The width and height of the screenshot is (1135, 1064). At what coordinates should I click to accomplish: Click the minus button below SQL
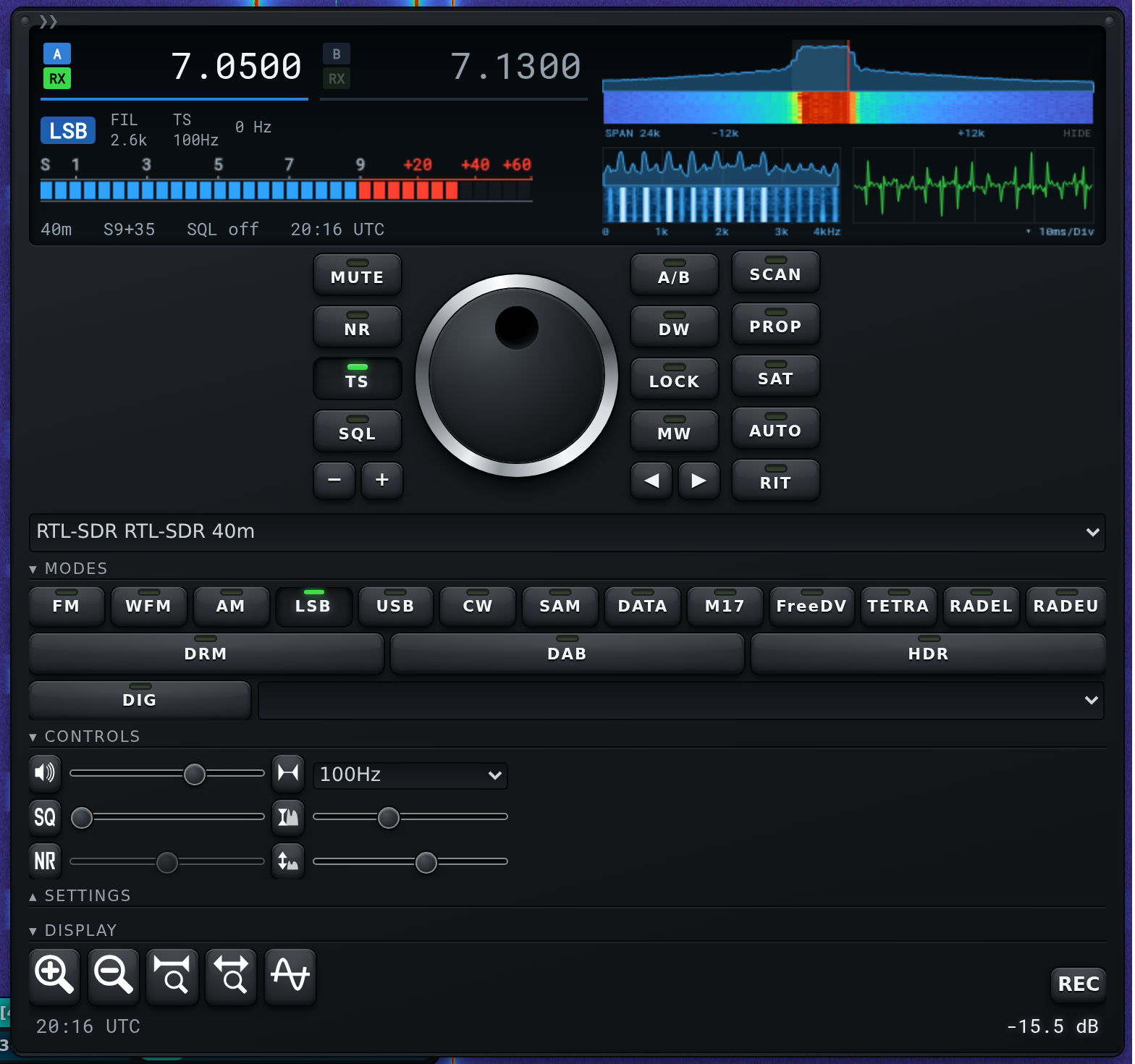click(334, 480)
